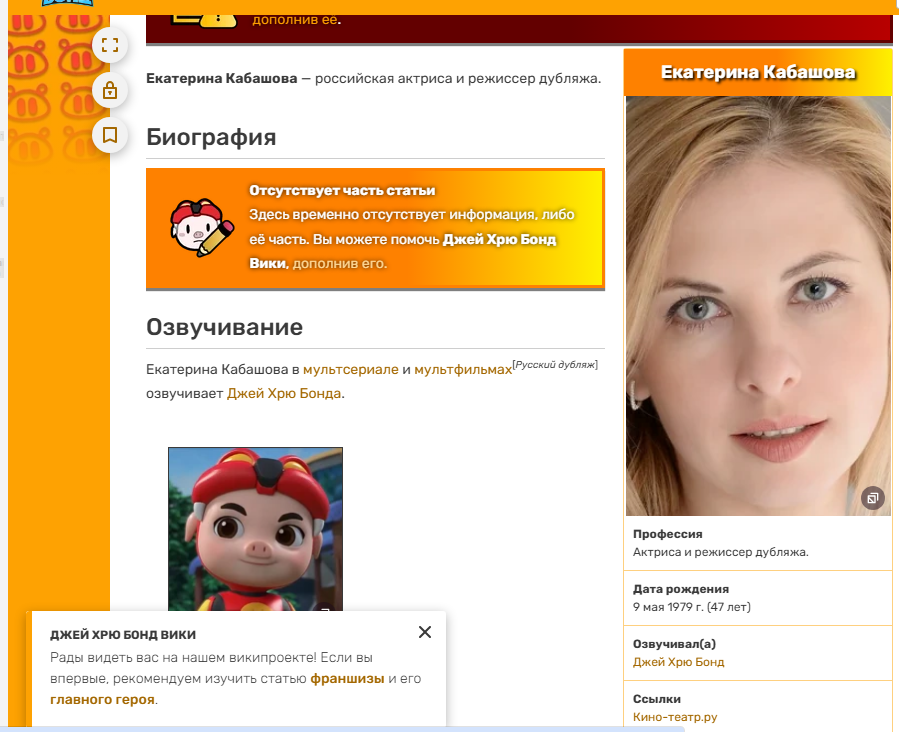
Task: Click the 'Русский дубляж' superscript note
Action: tap(555, 365)
